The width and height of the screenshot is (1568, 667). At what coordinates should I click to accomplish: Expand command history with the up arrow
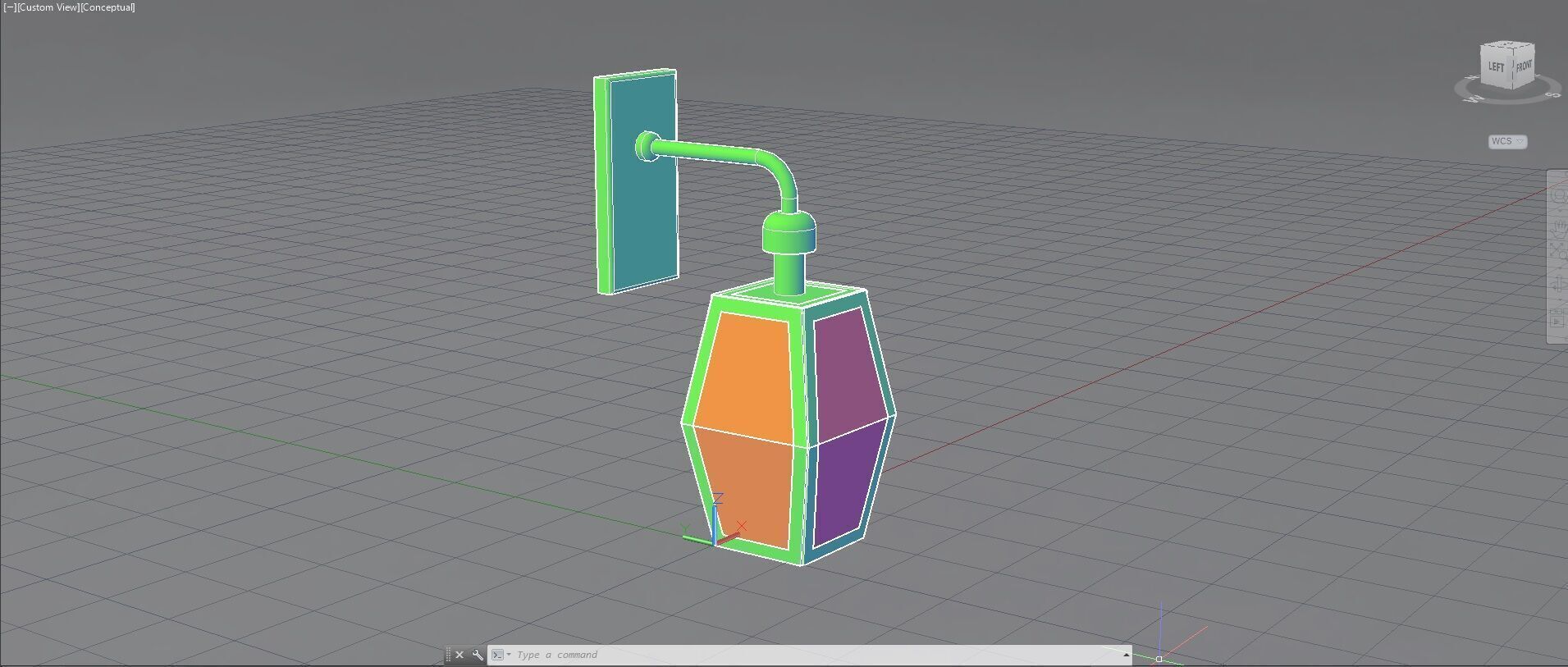[1126, 655]
